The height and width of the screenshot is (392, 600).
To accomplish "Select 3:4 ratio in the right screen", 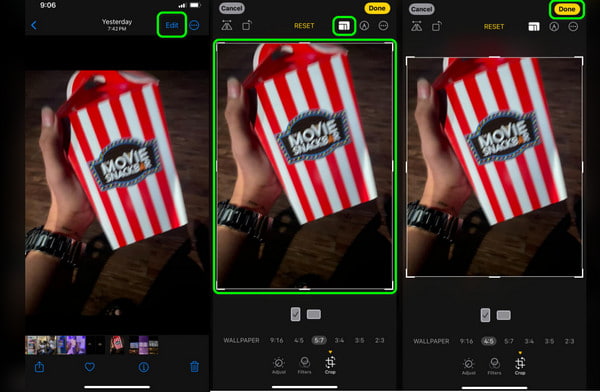I will pos(529,341).
